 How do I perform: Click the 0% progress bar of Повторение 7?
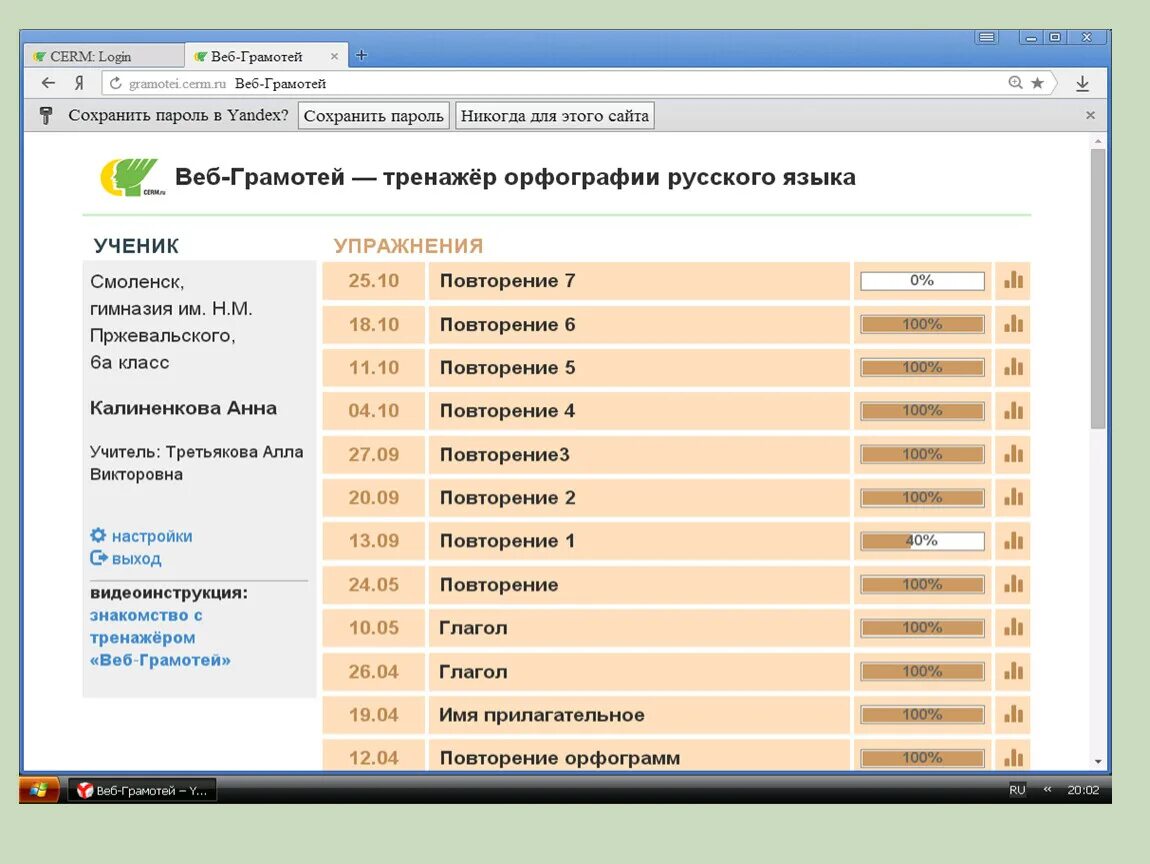pyautogui.click(x=922, y=280)
